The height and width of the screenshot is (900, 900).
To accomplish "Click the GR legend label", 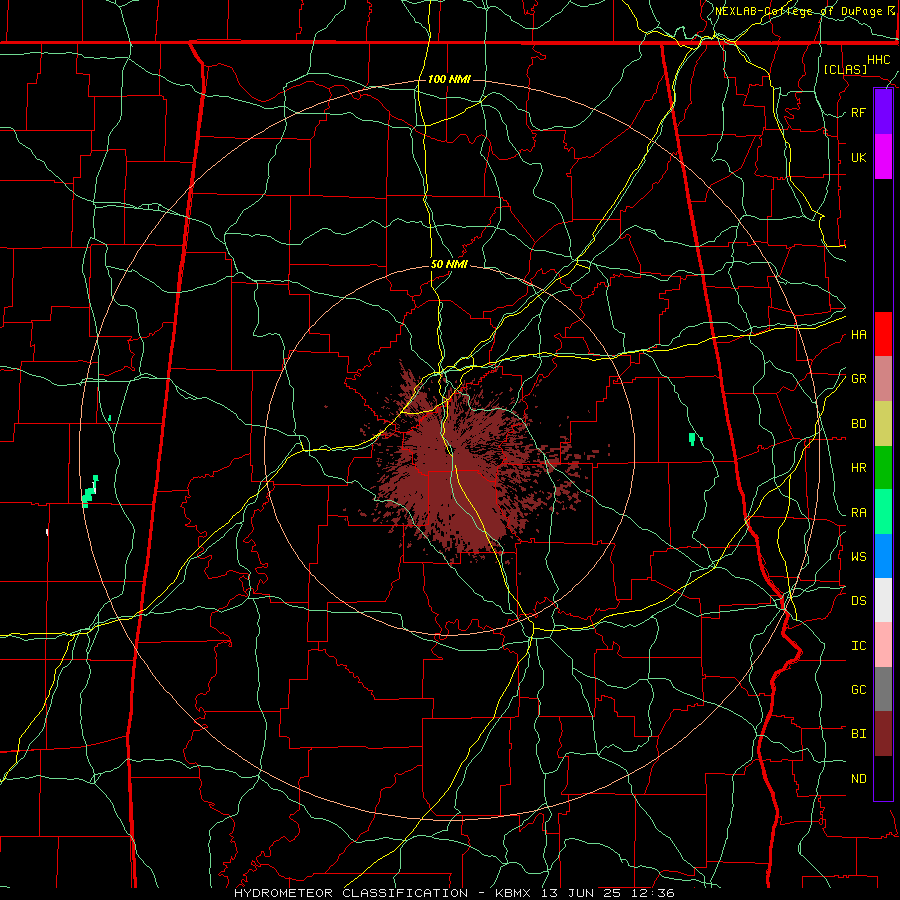I will [x=858, y=378].
